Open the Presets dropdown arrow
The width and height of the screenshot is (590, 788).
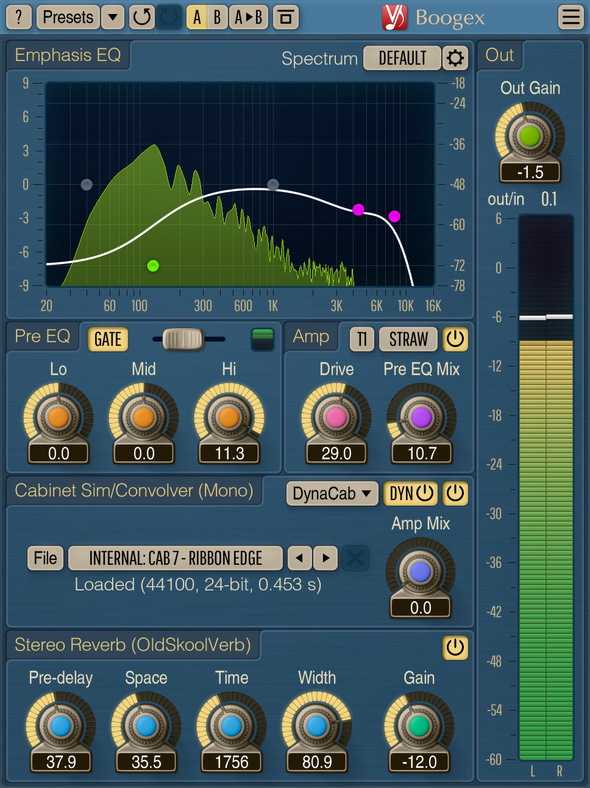click(113, 17)
